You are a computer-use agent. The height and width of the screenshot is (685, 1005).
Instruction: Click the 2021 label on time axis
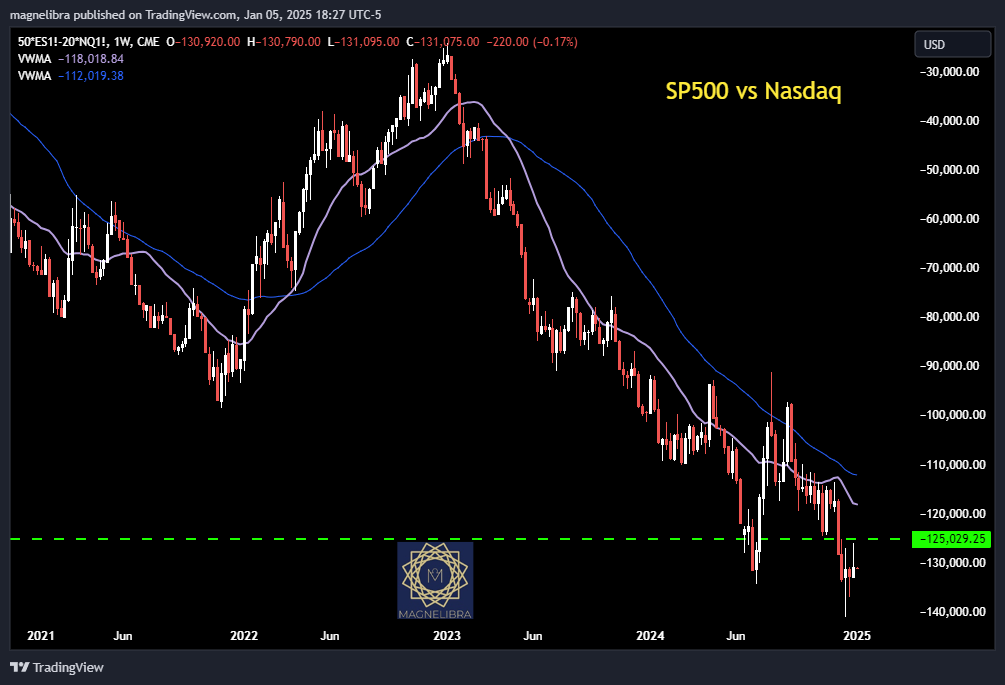[x=40, y=636]
